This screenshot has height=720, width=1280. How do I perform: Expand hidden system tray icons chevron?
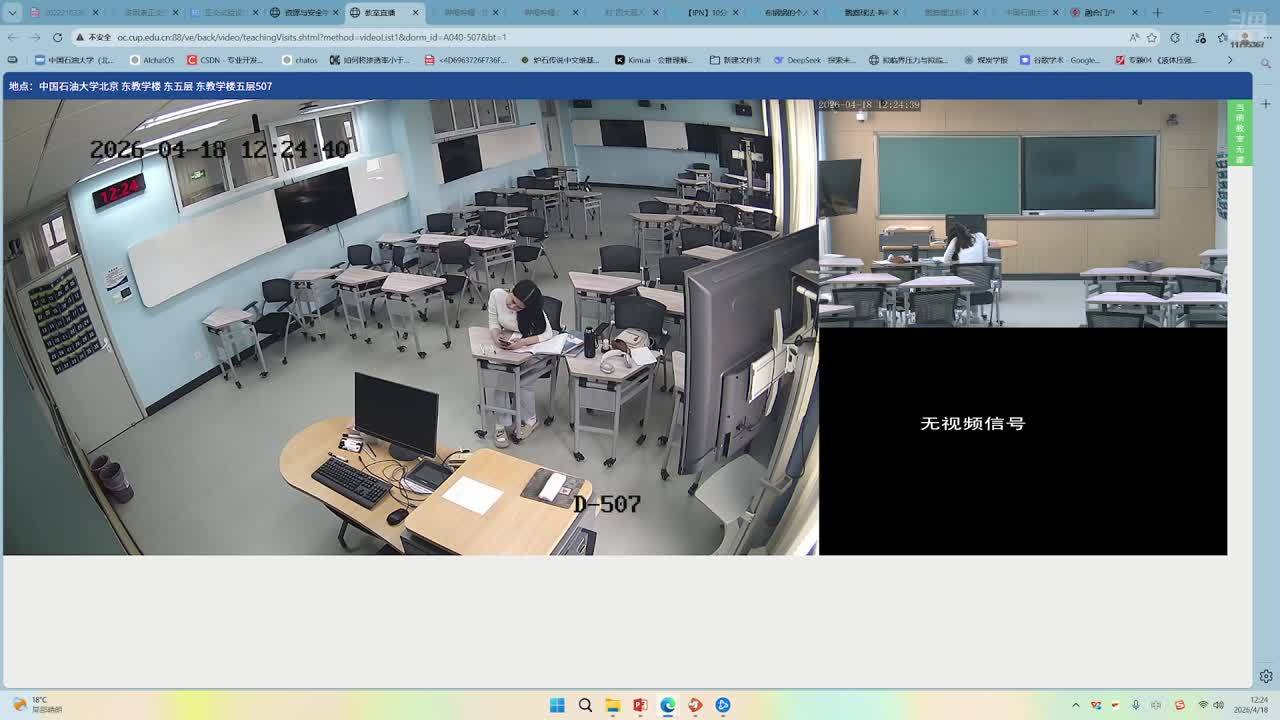1076,705
